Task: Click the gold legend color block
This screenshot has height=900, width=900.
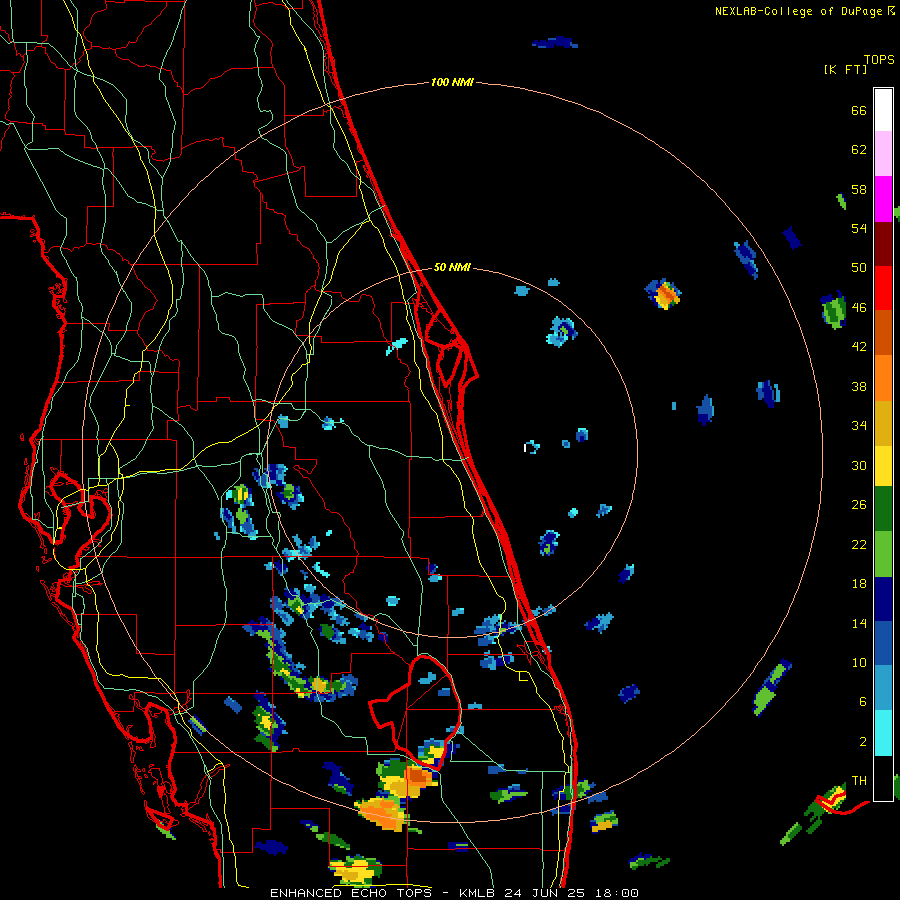Action: 883,423
